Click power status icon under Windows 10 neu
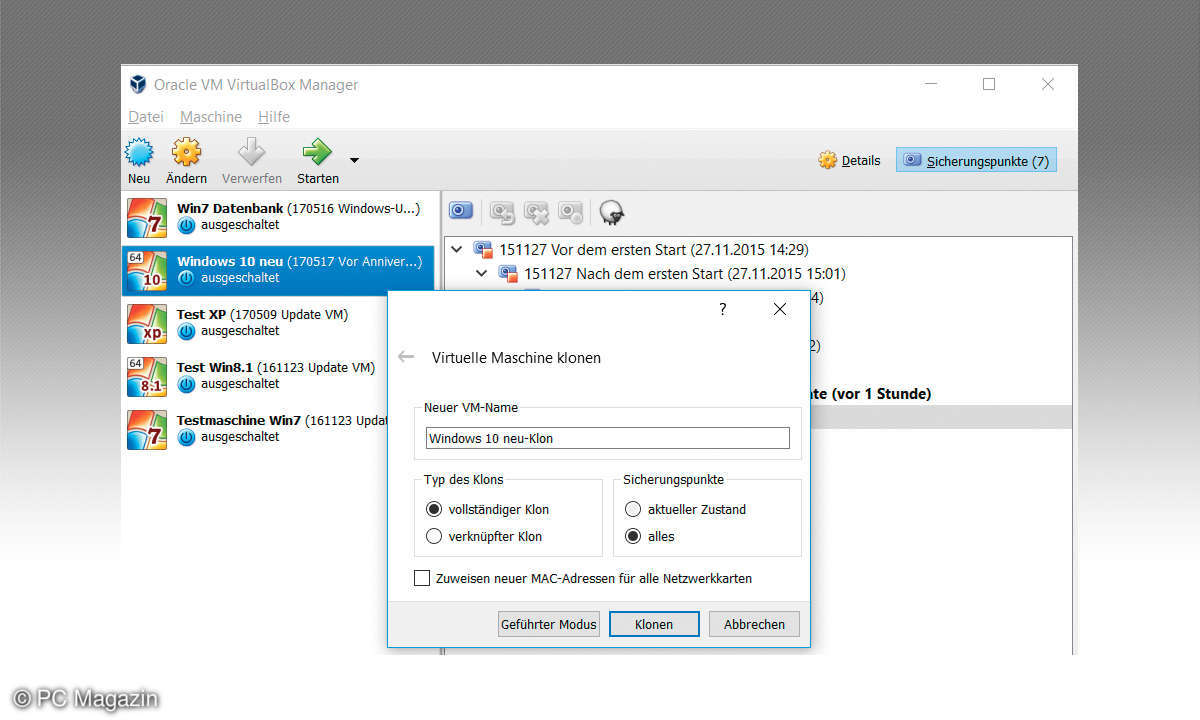The image size is (1200, 720). tap(186, 278)
